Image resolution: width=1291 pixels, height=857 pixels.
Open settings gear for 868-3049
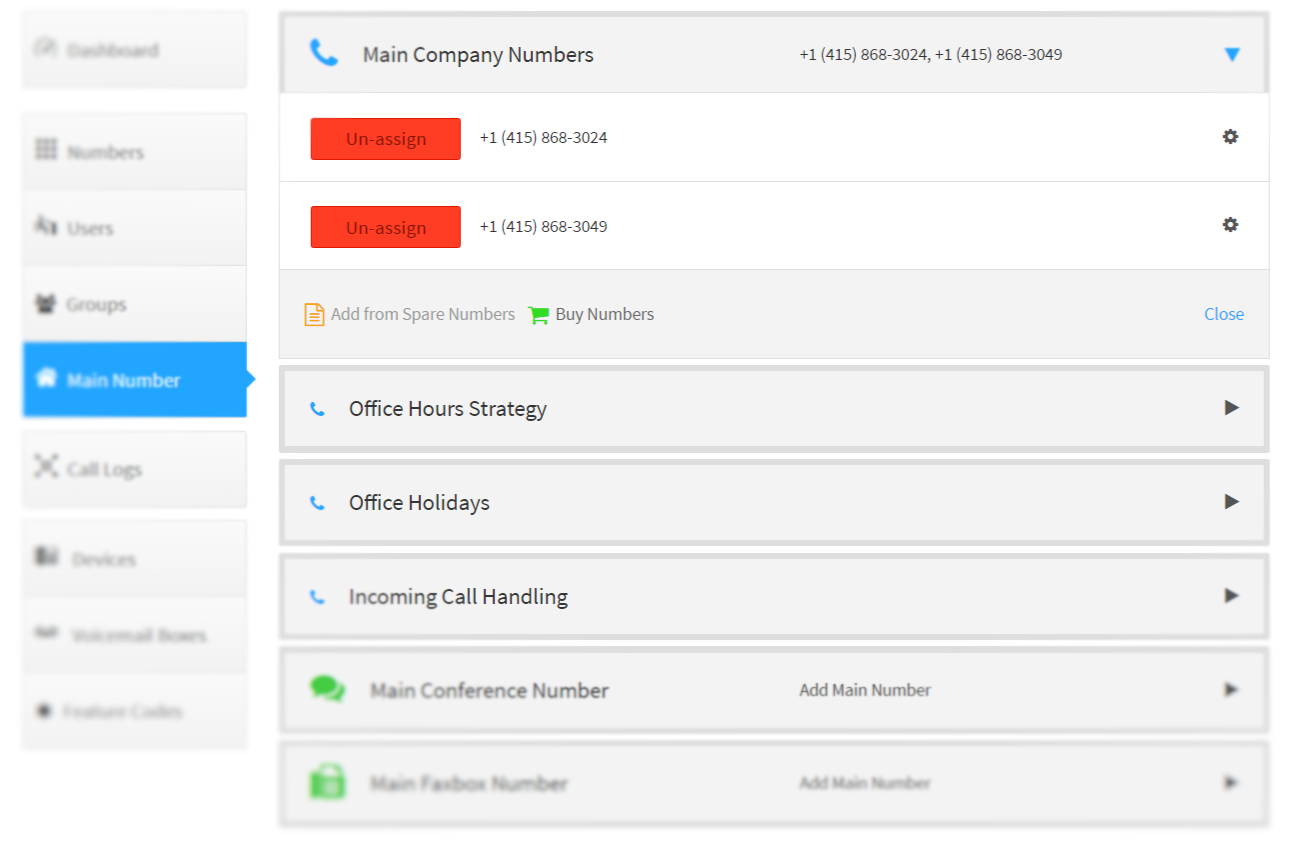(1231, 225)
